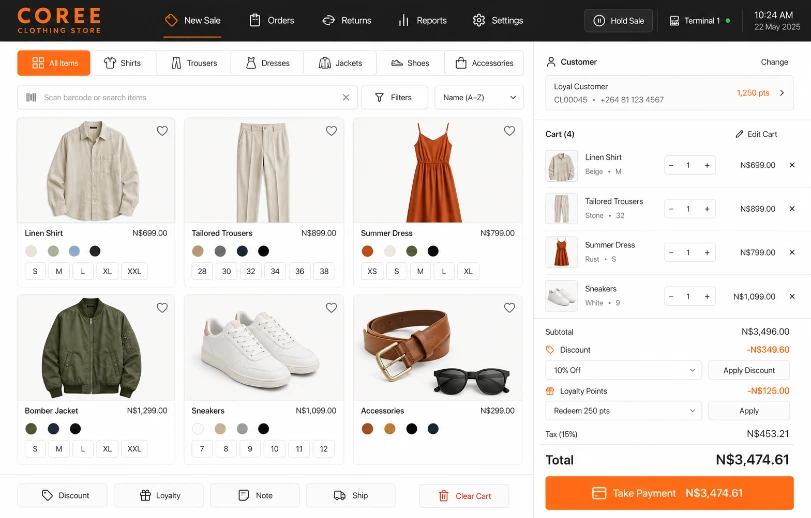Choose navy swatch for Tailored Trousers
811x518 pixels.
pos(242,251)
